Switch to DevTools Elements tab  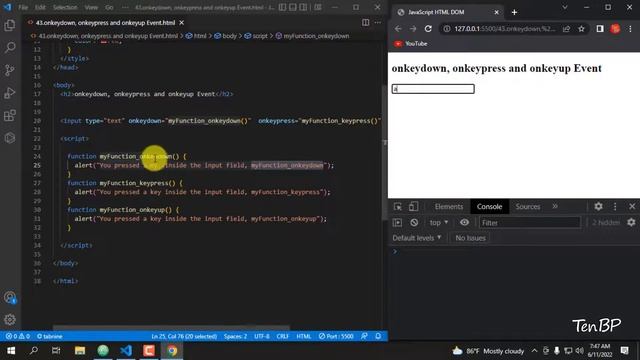pos(449,207)
